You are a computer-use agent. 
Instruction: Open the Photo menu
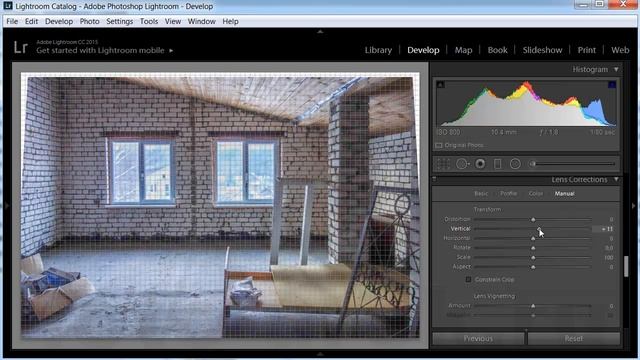(x=89, y=21)
